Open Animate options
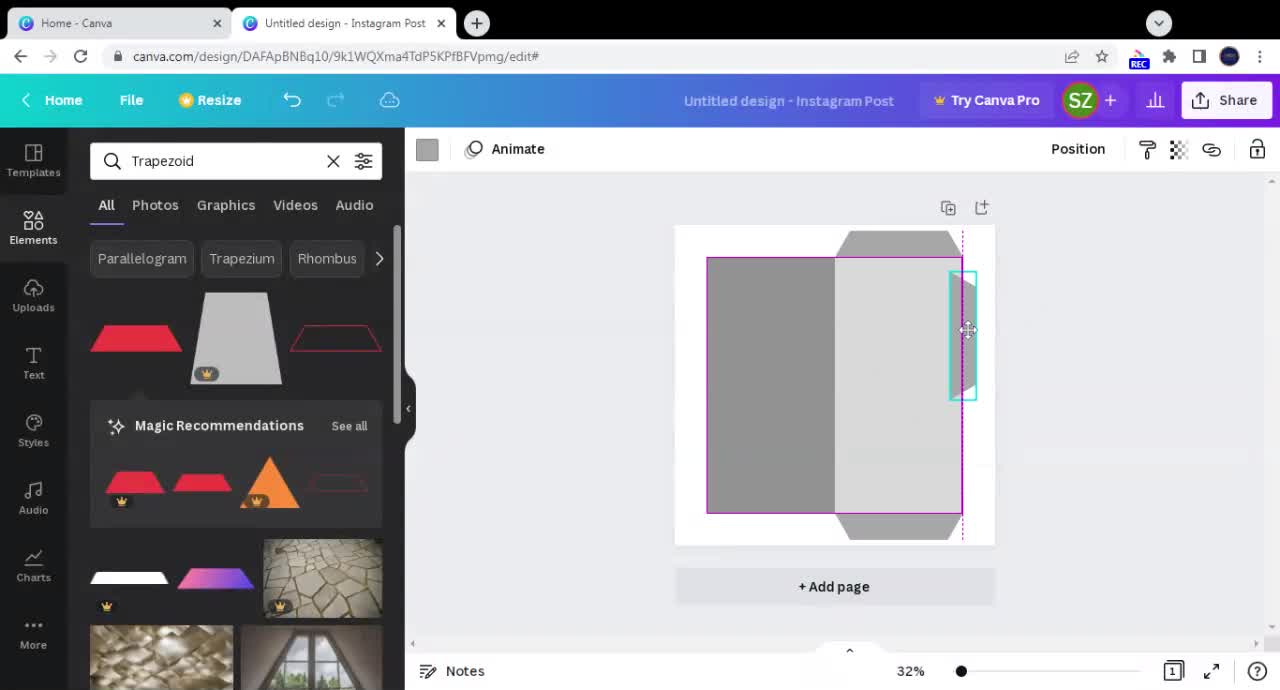The image size is (1280, 690). pyautogui.click(x=505, y=149)
